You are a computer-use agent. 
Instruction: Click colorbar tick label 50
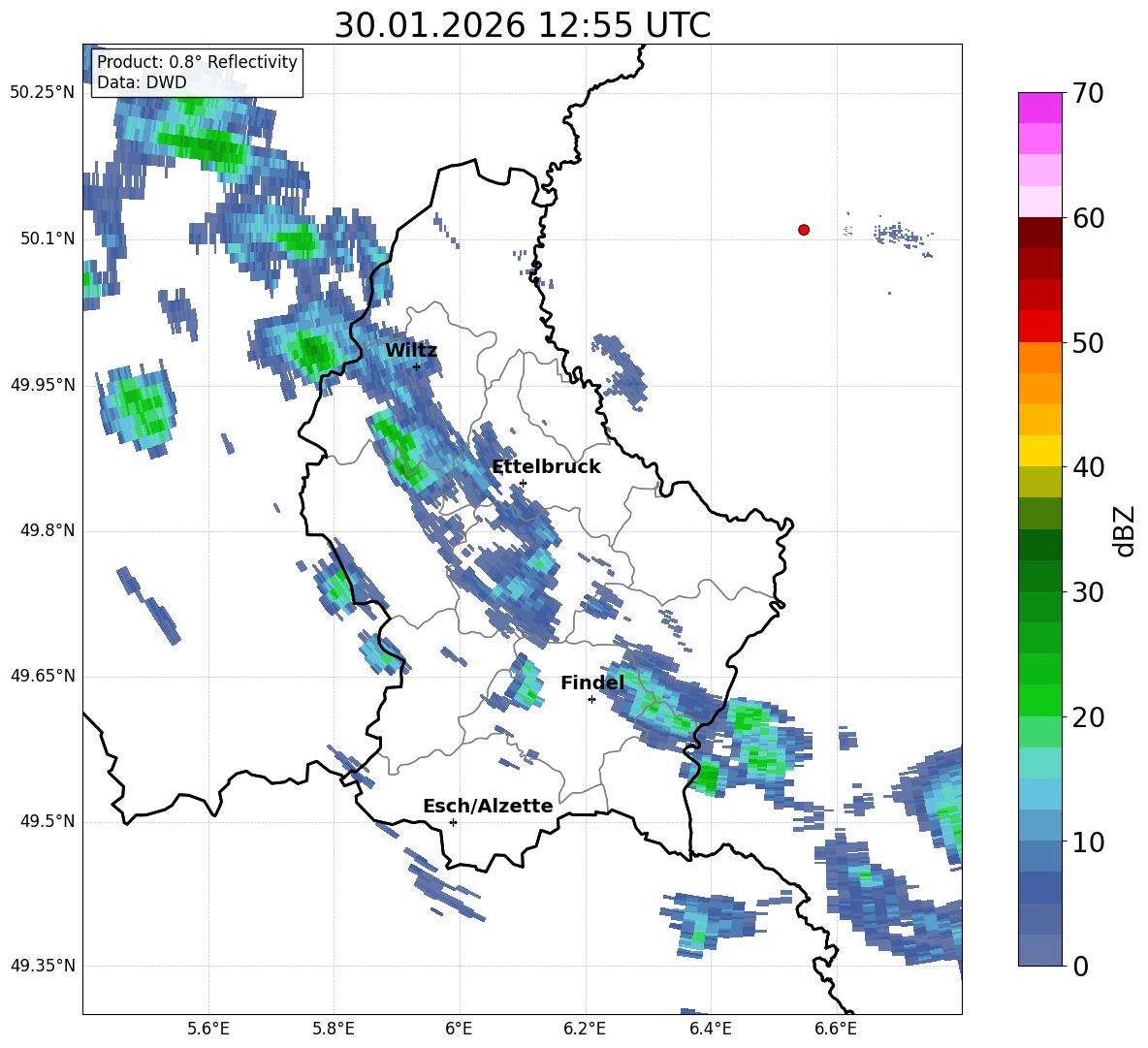(1087, 342)
